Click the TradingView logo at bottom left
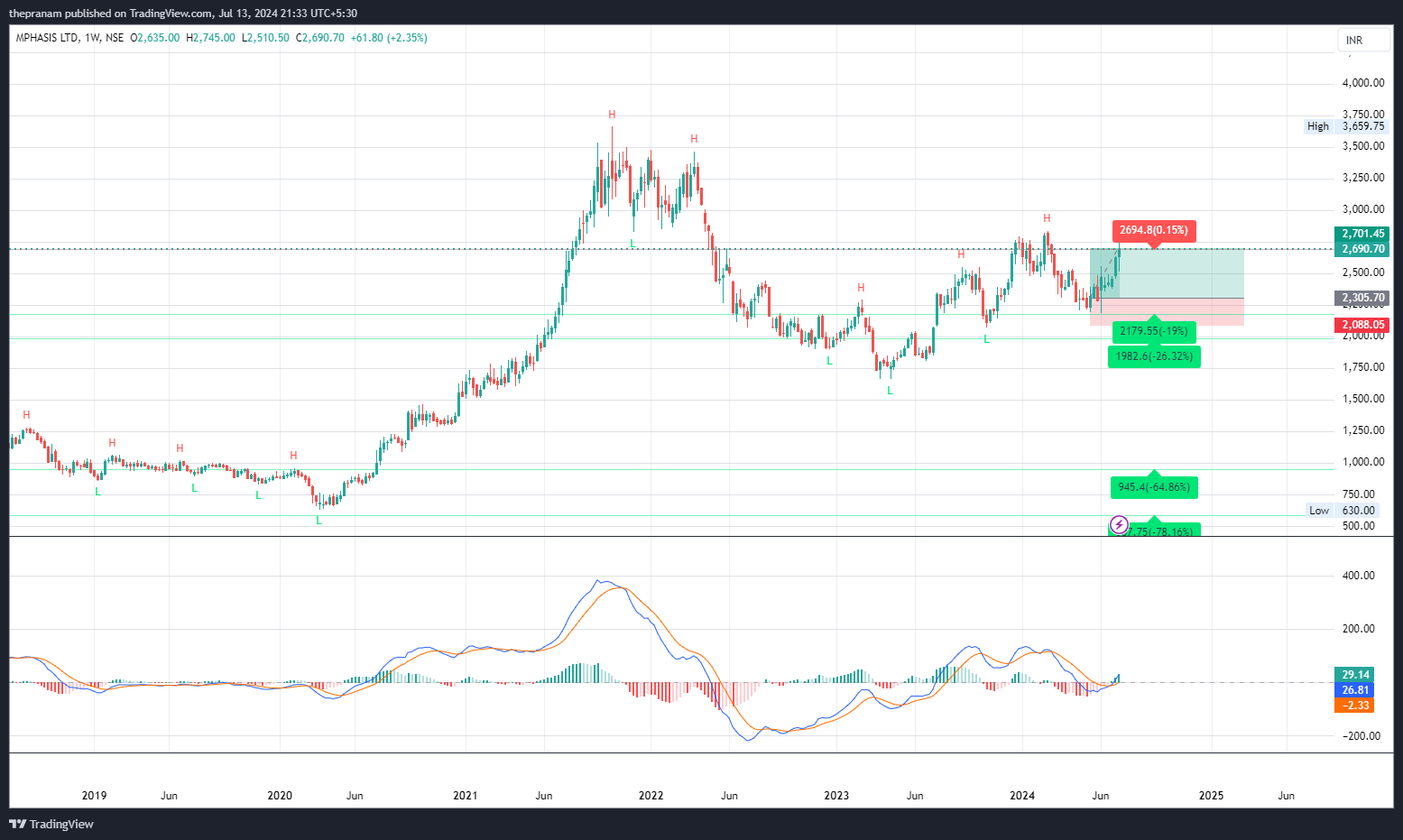Image resolution: width=1403 pixels, height=840 pixels. (x=51, y=824)
